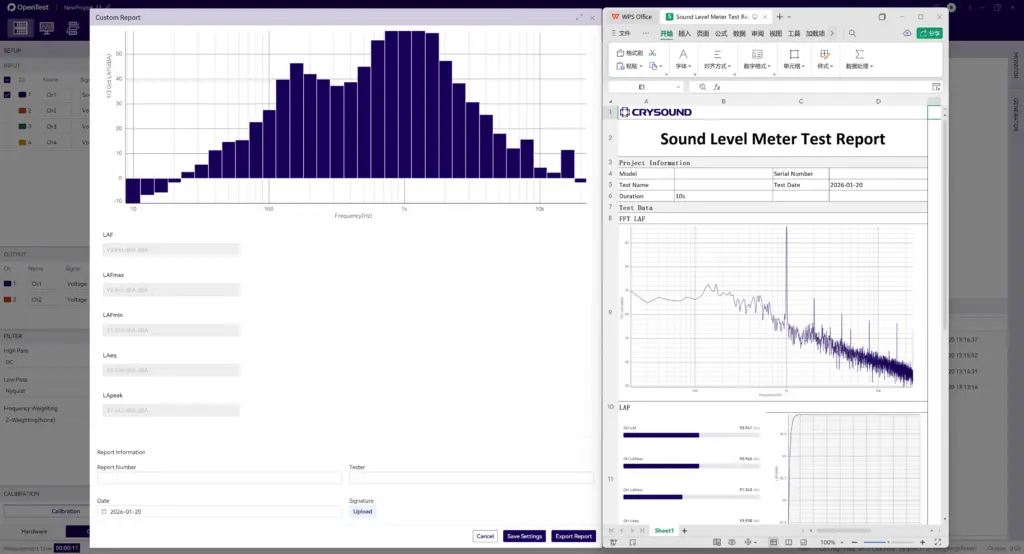1024x554 pixels.
Task: Toggle the channel 1 input checkbox
Action: coord(8,94)
